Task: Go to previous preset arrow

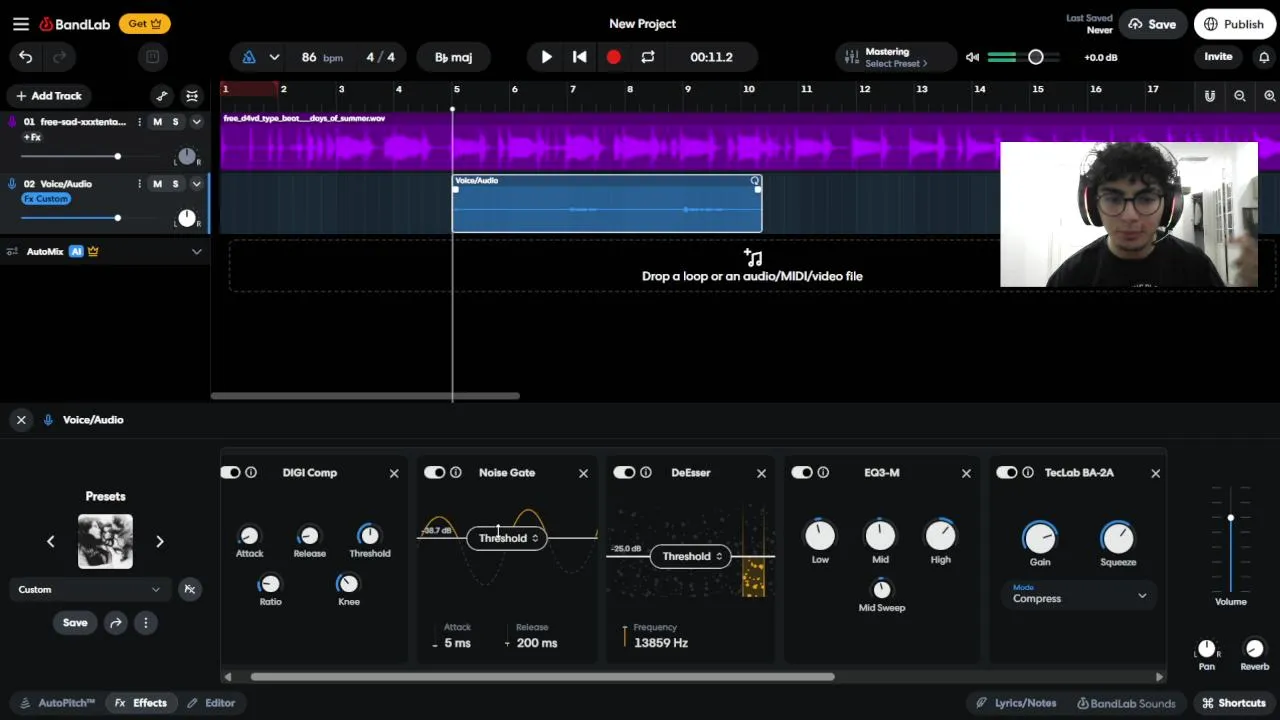Action: [51, 542]
